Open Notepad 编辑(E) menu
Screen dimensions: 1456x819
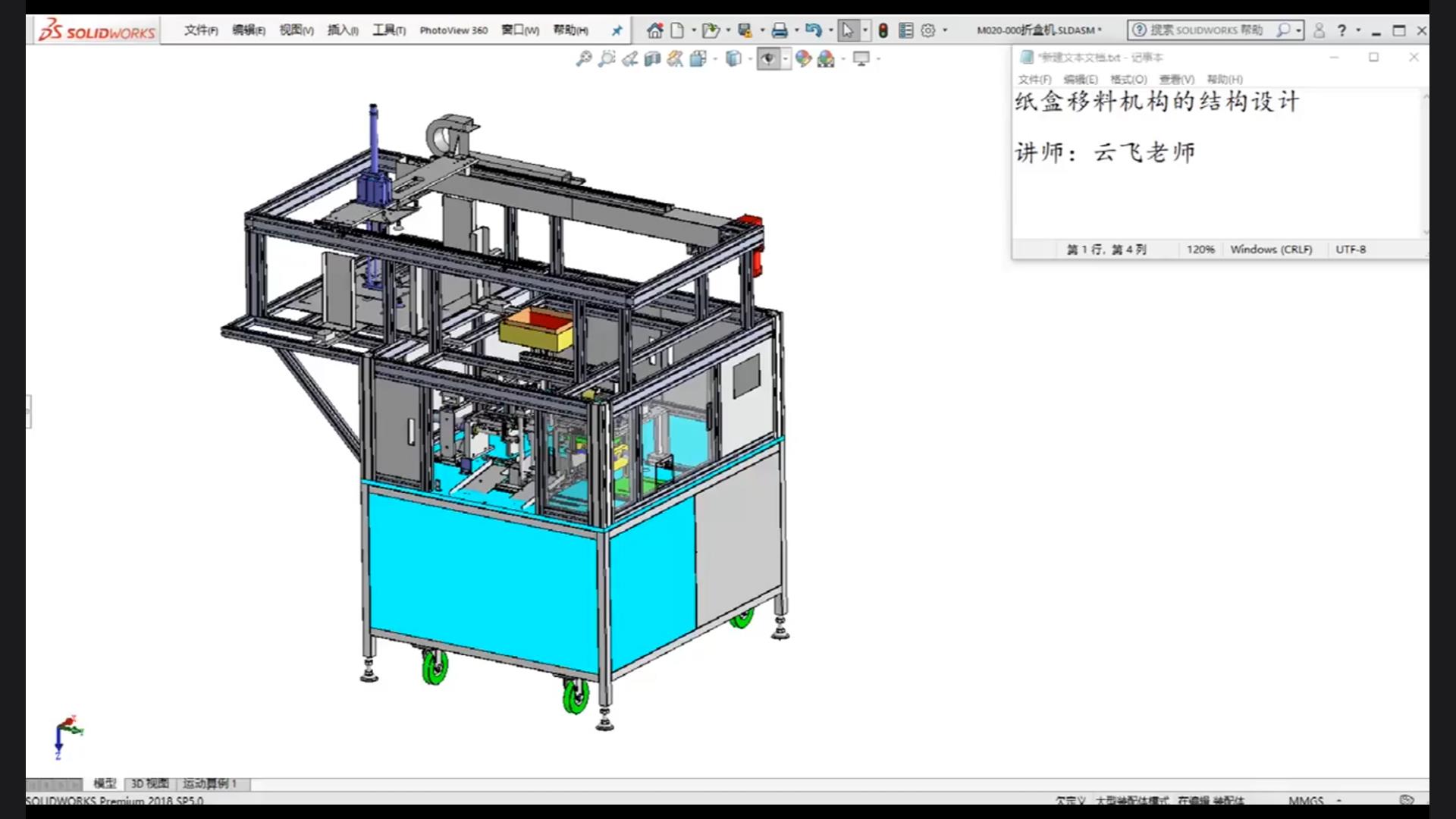(1081, 79)
